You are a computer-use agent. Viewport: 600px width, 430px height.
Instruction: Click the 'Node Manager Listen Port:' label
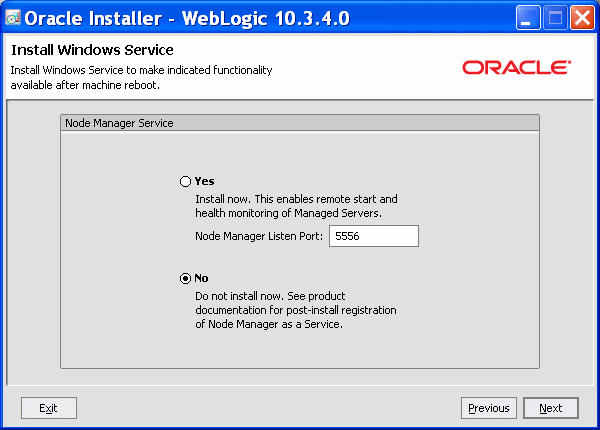pos(259,236)
